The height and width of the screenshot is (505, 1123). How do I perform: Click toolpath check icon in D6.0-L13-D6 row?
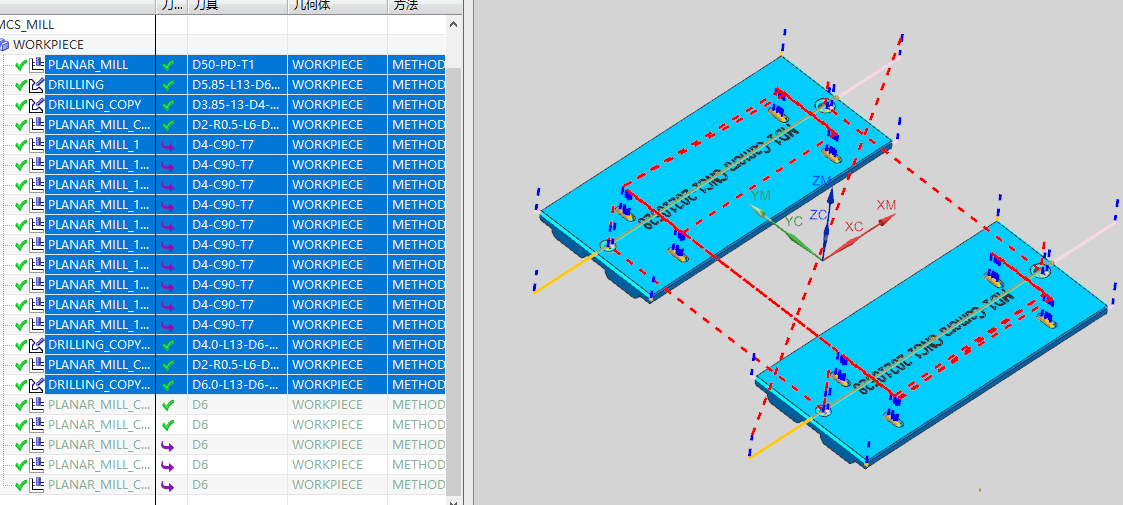pyautogui.click(x=168, y=385)
